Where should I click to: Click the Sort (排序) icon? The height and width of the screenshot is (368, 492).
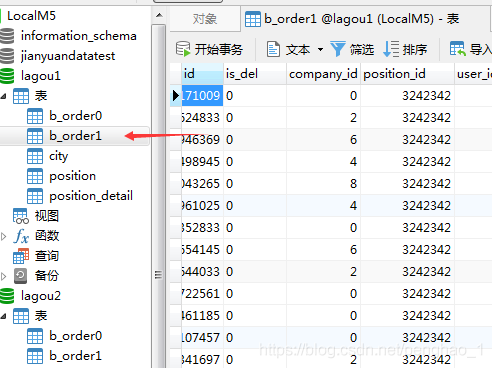click(x=391, y=49)
